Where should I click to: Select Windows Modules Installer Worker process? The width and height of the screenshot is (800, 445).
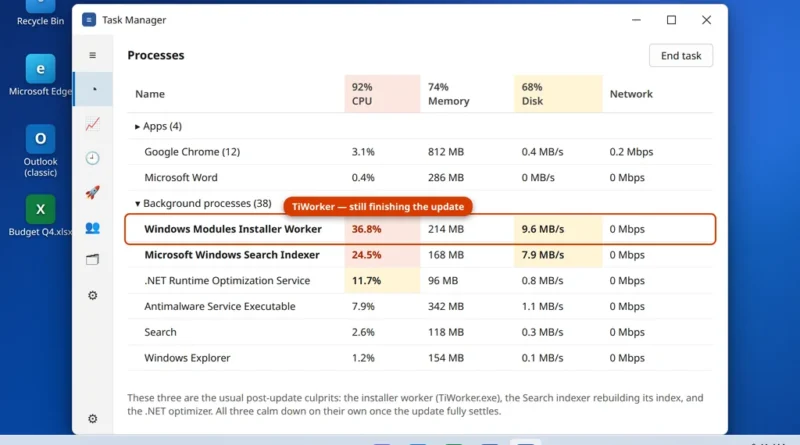(x=420, y=229)
